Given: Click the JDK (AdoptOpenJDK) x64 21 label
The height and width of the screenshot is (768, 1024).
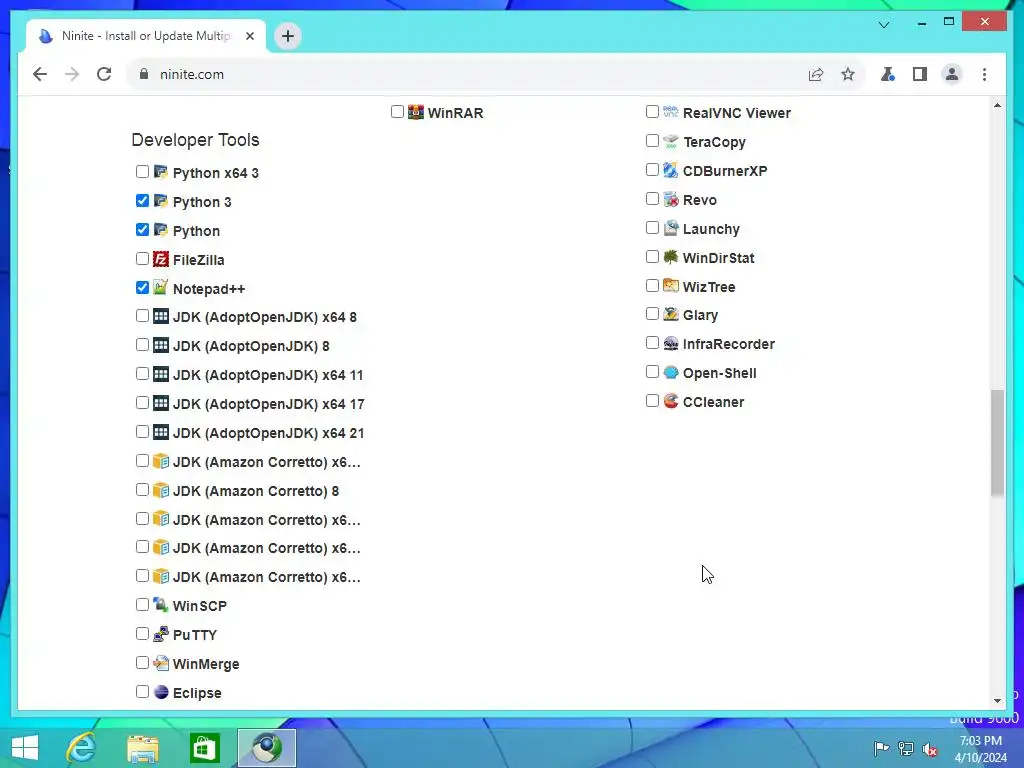Looking at the screenshot, I should click(268, 433).
